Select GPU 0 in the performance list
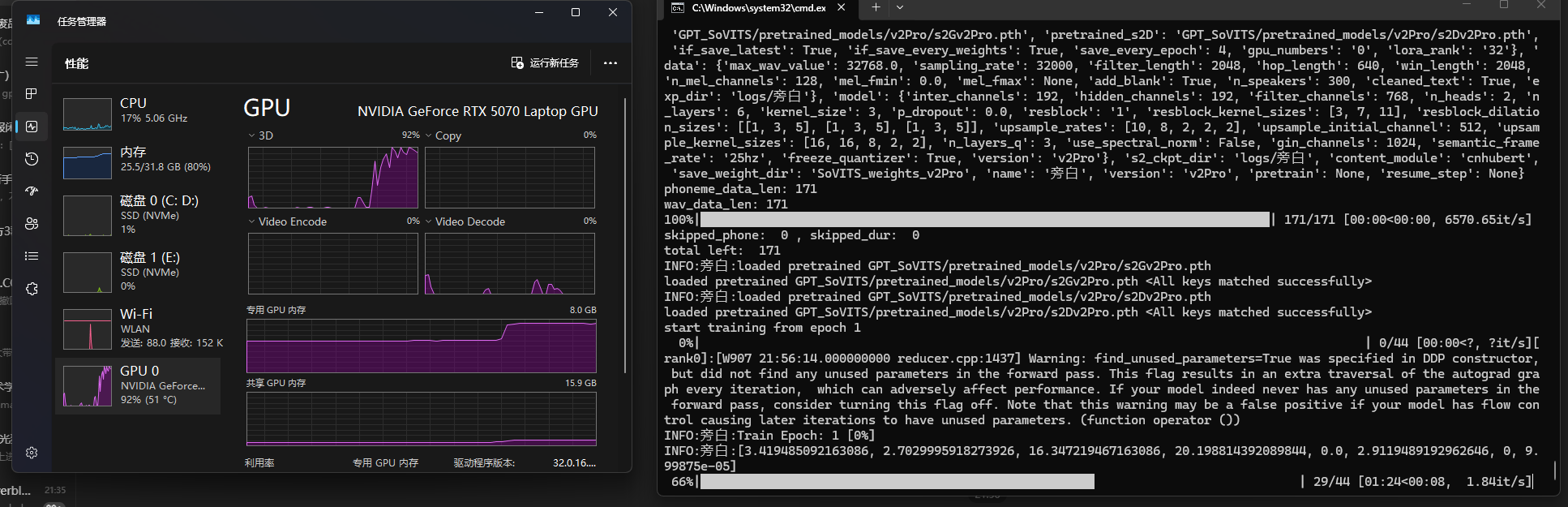Image resolution: width=1568 pixels, height=507 pixels. click(x=138, y=386)
